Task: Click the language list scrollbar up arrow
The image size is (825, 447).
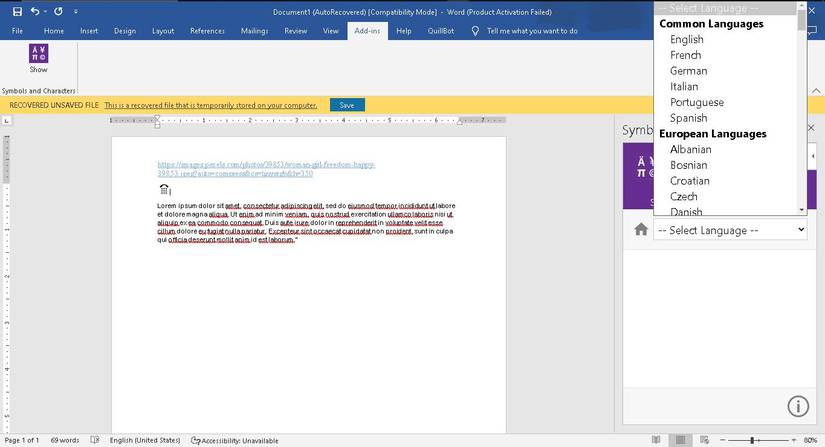Action: pos(801,6)
